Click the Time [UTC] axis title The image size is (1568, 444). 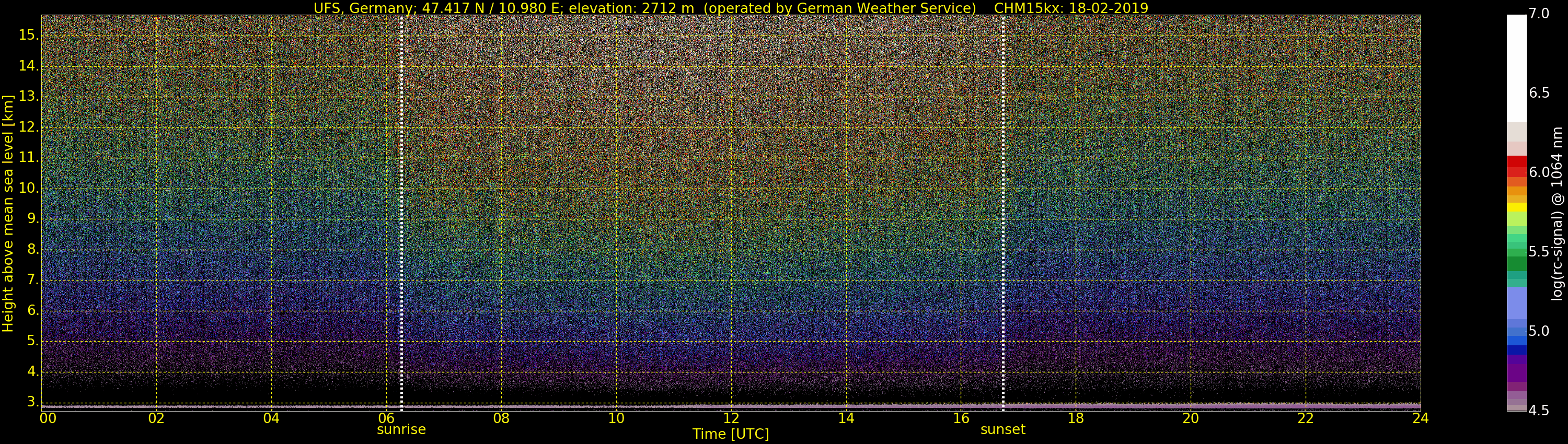(731, 434)
